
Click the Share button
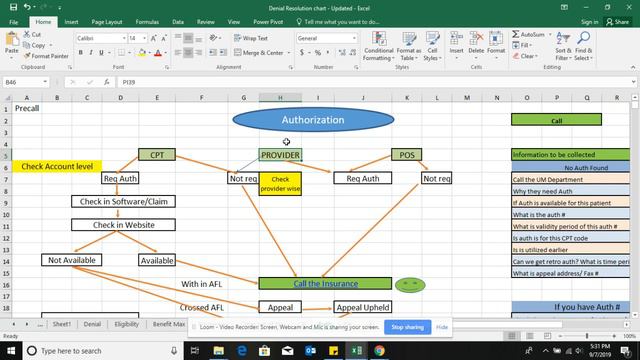tap(618, 22)
